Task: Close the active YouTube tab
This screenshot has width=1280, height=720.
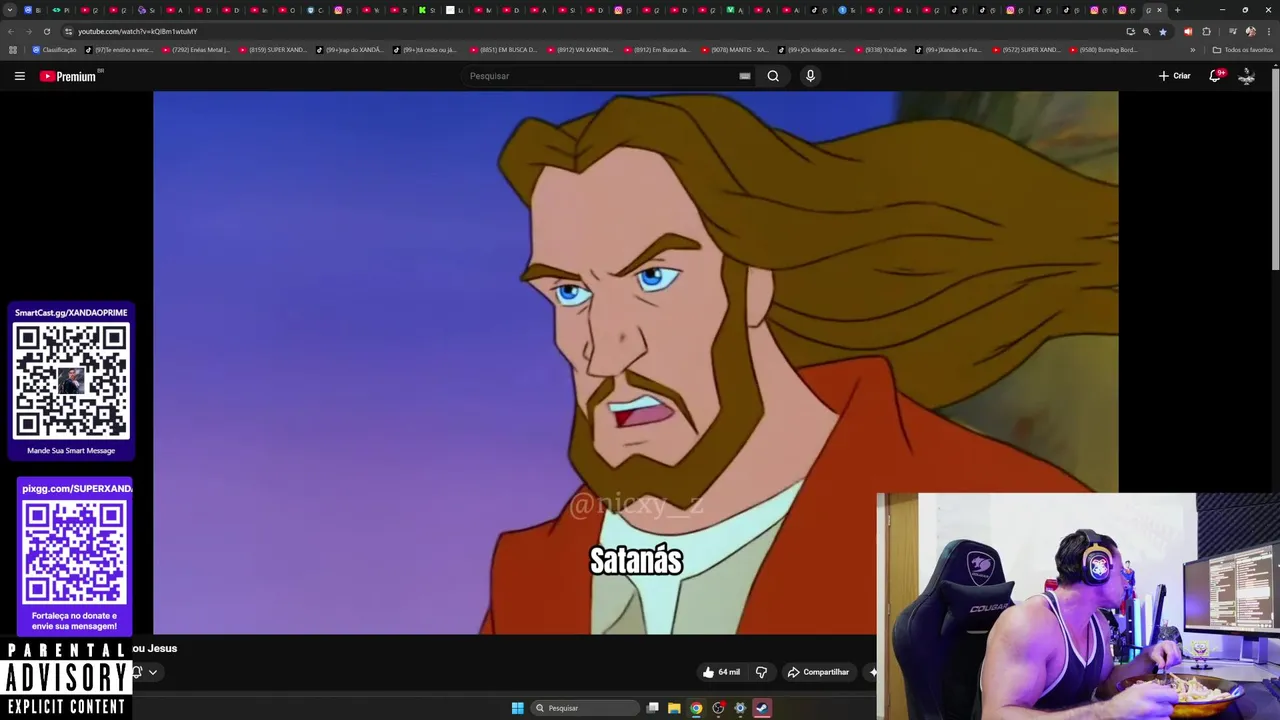Action: click(x=1160, y=10)
